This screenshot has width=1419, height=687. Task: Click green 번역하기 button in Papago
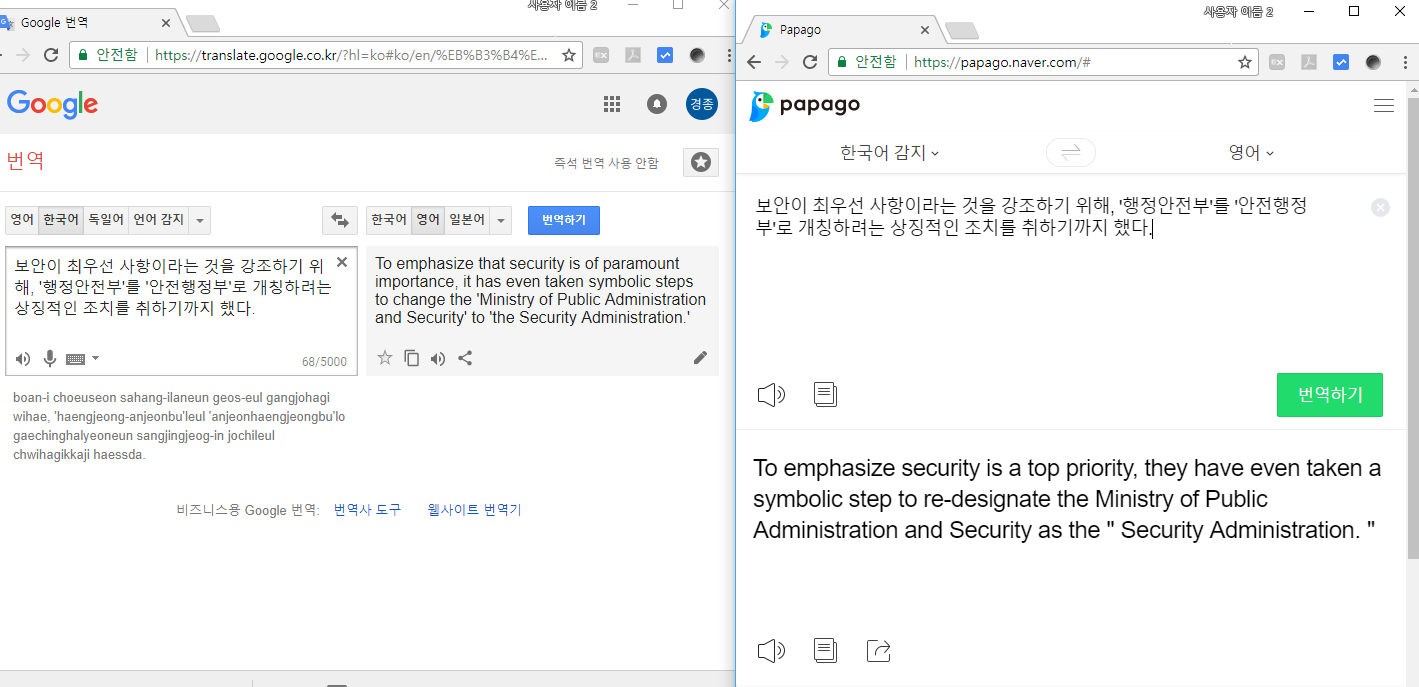[1330, 395]
